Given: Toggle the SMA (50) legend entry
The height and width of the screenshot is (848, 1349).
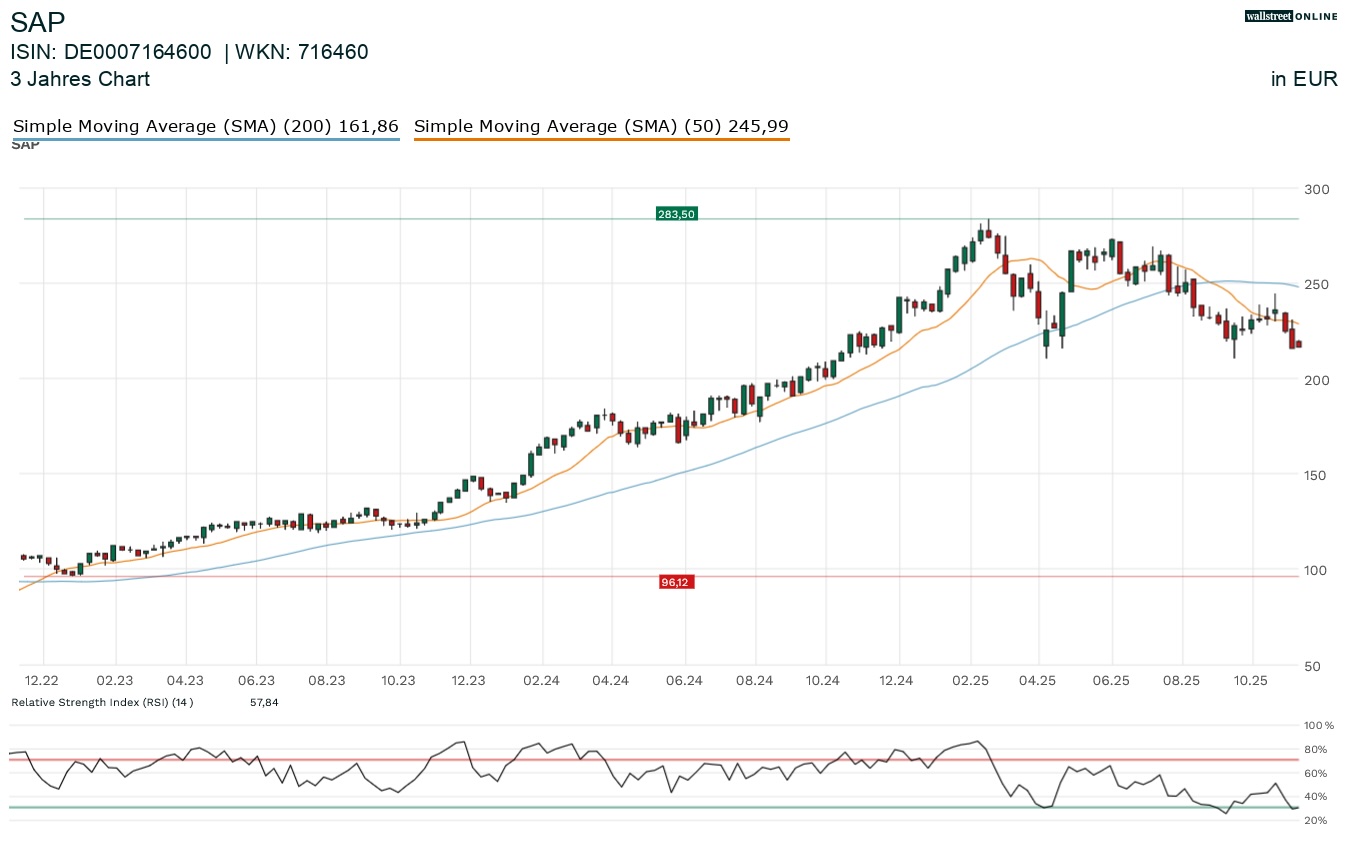Looking at the screenshot, I should point(601,126).
